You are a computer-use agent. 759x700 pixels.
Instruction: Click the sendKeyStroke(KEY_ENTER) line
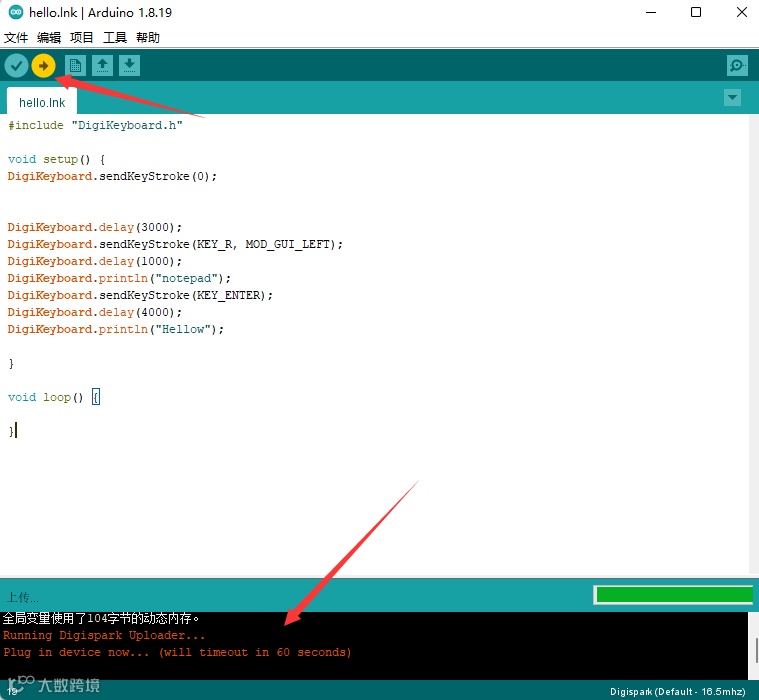tap(140, 295)
